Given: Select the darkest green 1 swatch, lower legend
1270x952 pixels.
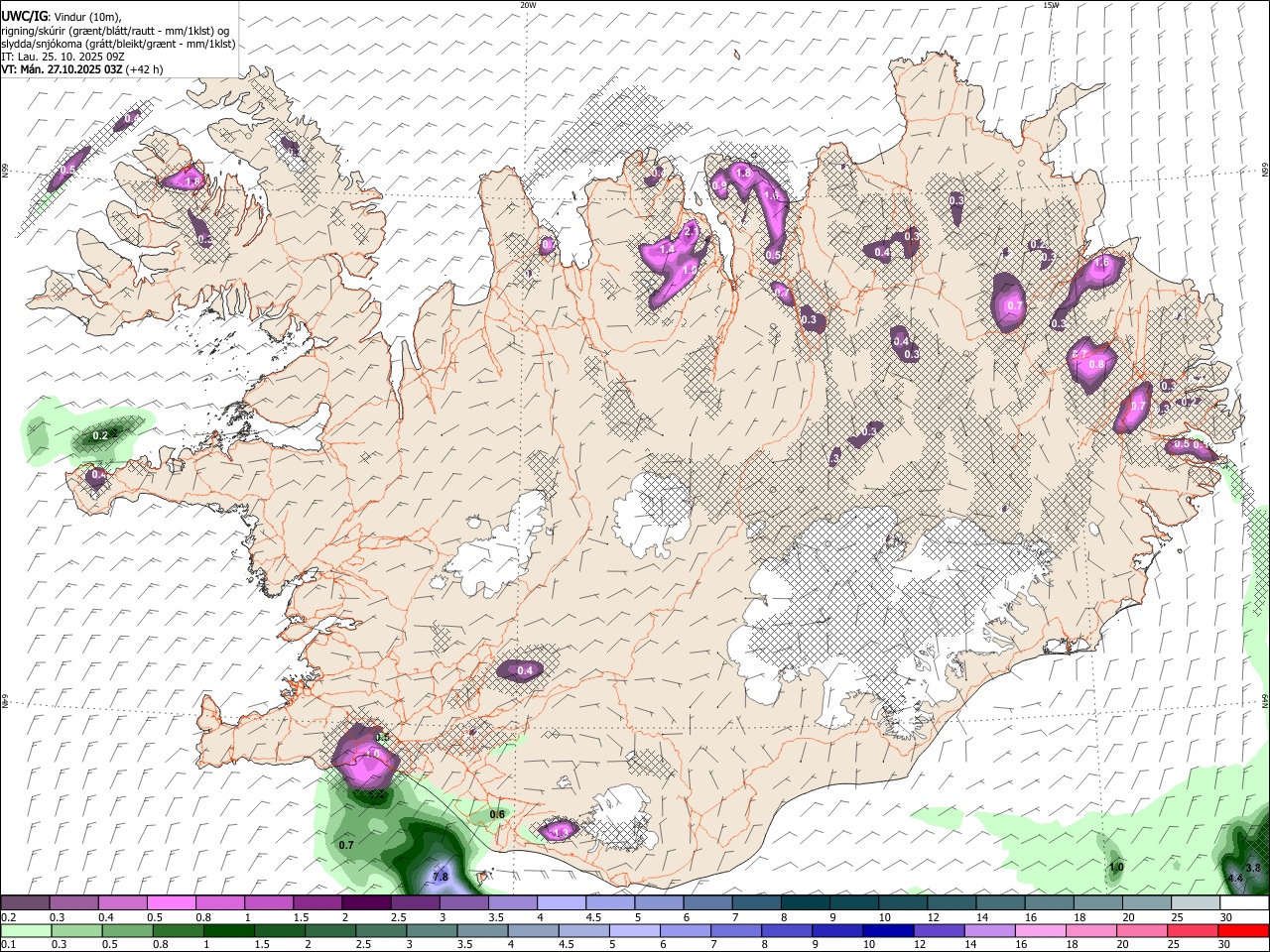Looking at the screenshot, I should point(228,930).
